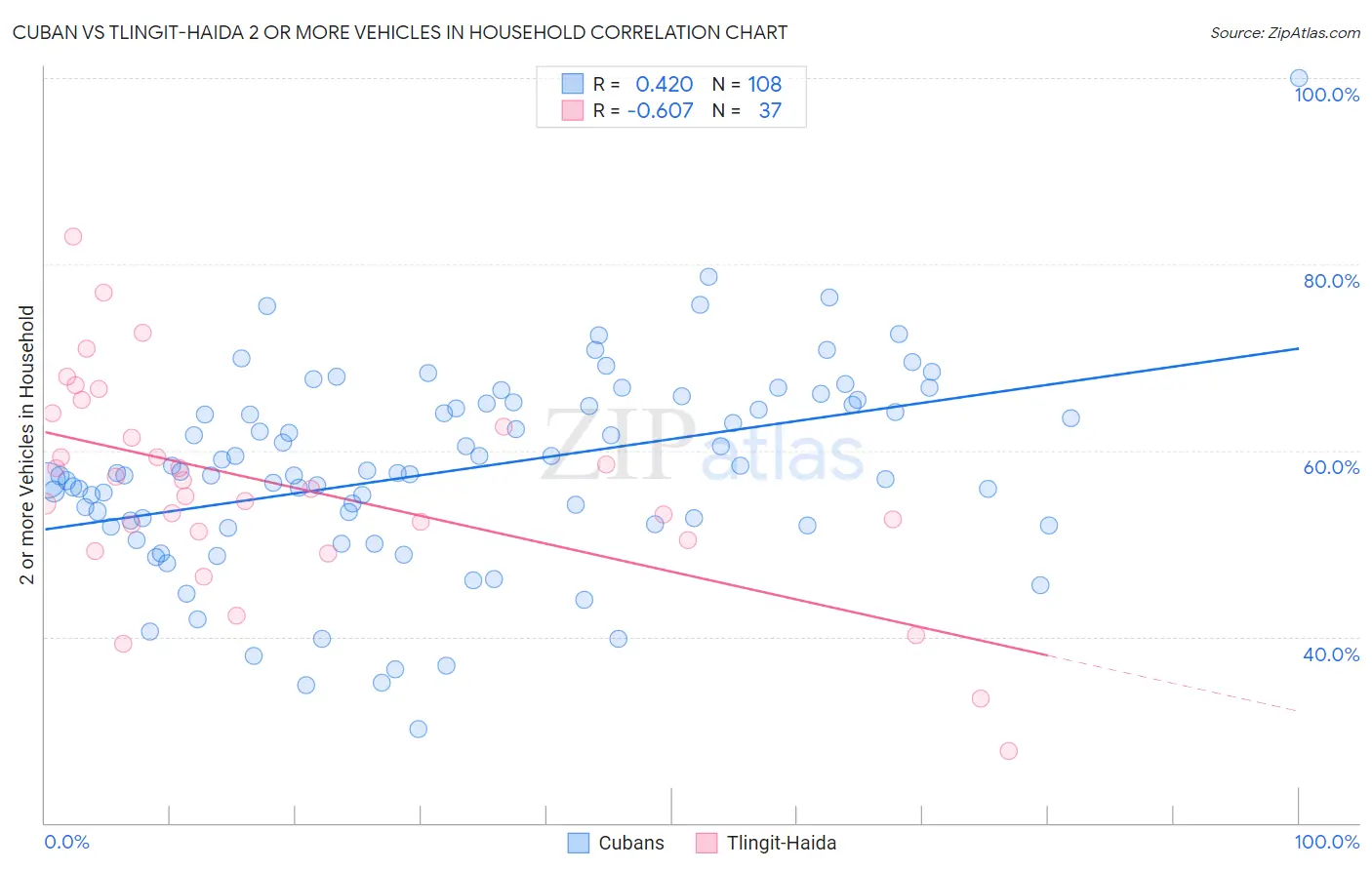
Task: Click the pink Tlingit-Haida legend swatch at bottom
Action: tap(706, 843)
